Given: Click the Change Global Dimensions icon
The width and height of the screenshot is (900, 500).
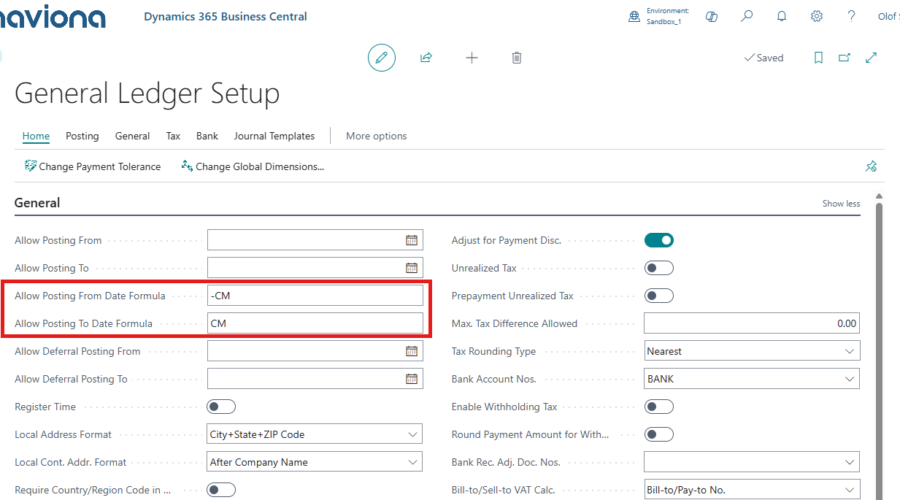Looking at the screenshot, I should [187, 166].
